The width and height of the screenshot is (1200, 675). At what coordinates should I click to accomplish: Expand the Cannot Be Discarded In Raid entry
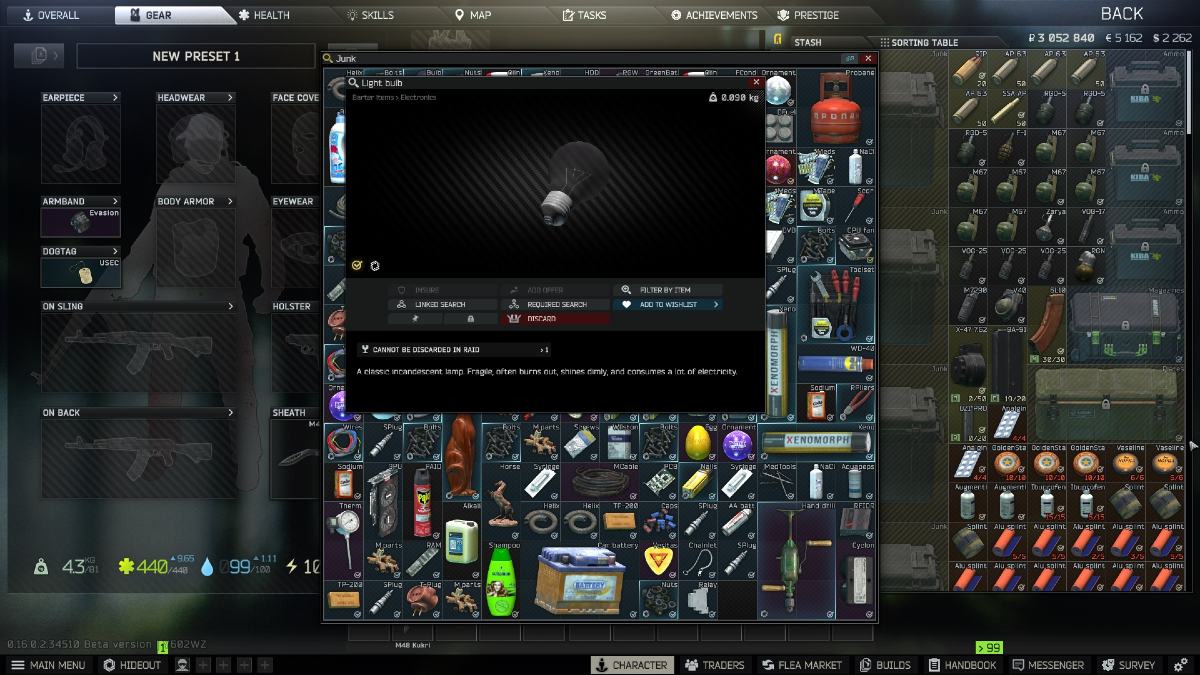point(544,349)
